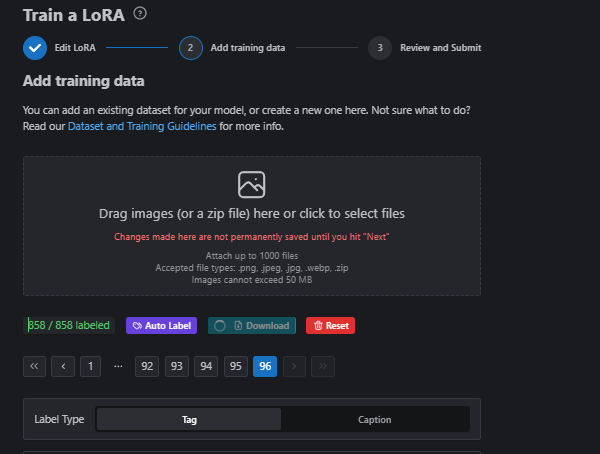This screenshot has height=454, width=600.
Task: Click the Images cannot exceed 50 MB text
Action: [252, 280]
